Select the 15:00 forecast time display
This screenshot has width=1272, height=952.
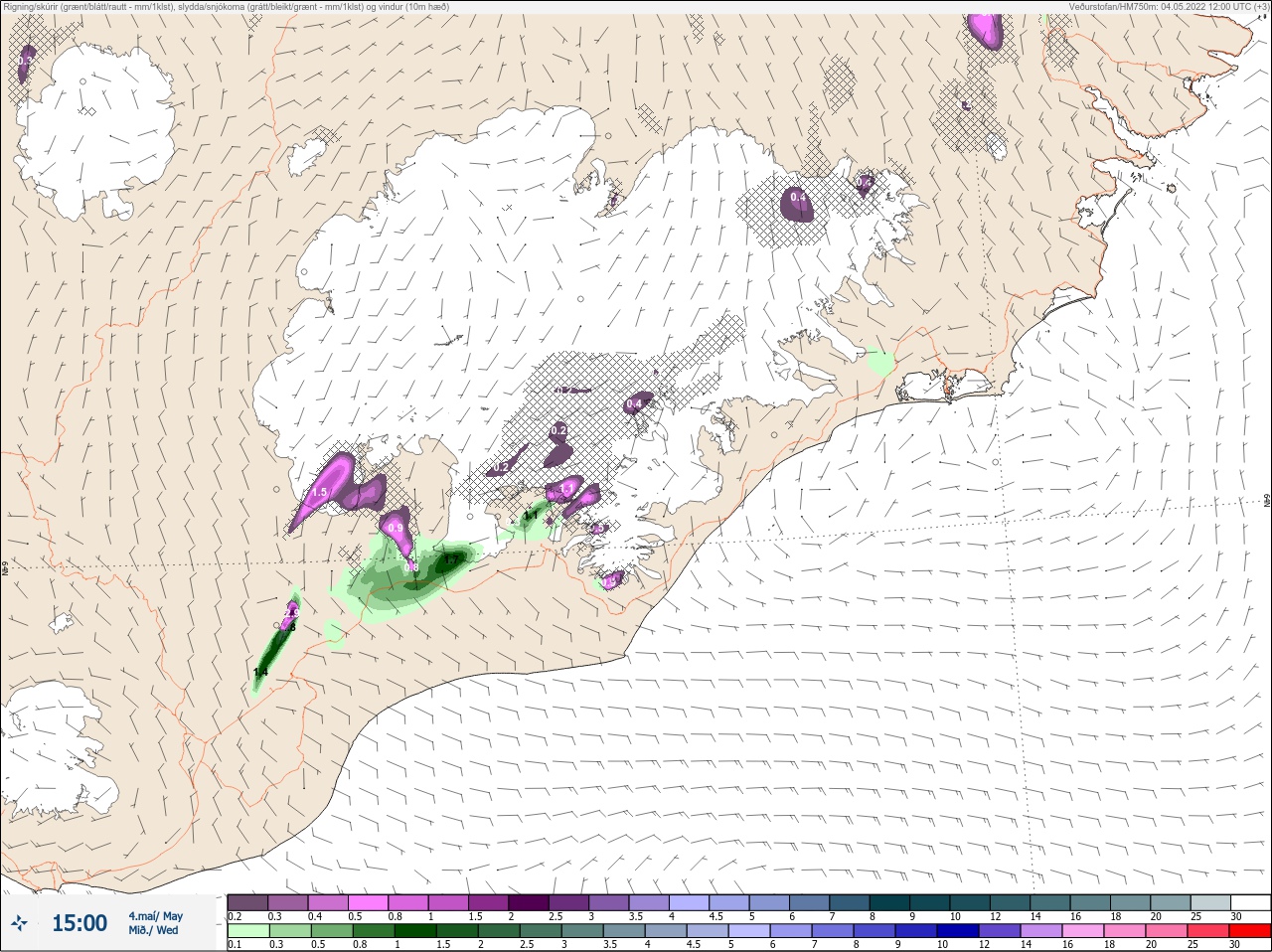tap(79, 923)
